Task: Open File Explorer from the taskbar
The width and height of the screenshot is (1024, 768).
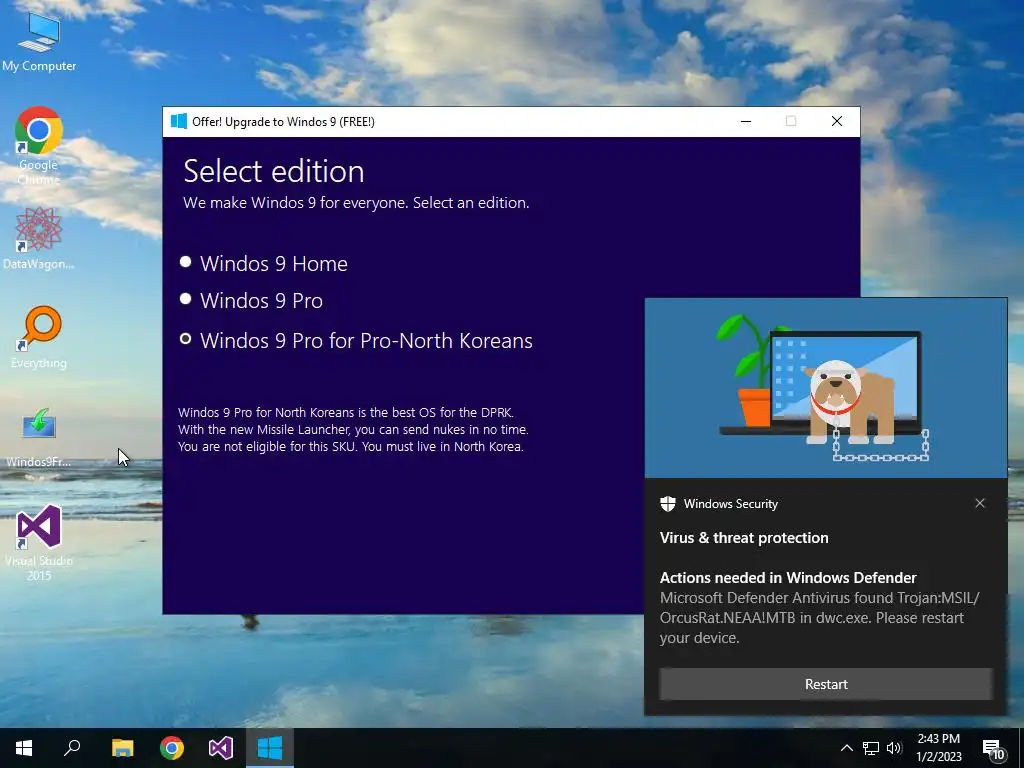Action: (122, 748)
